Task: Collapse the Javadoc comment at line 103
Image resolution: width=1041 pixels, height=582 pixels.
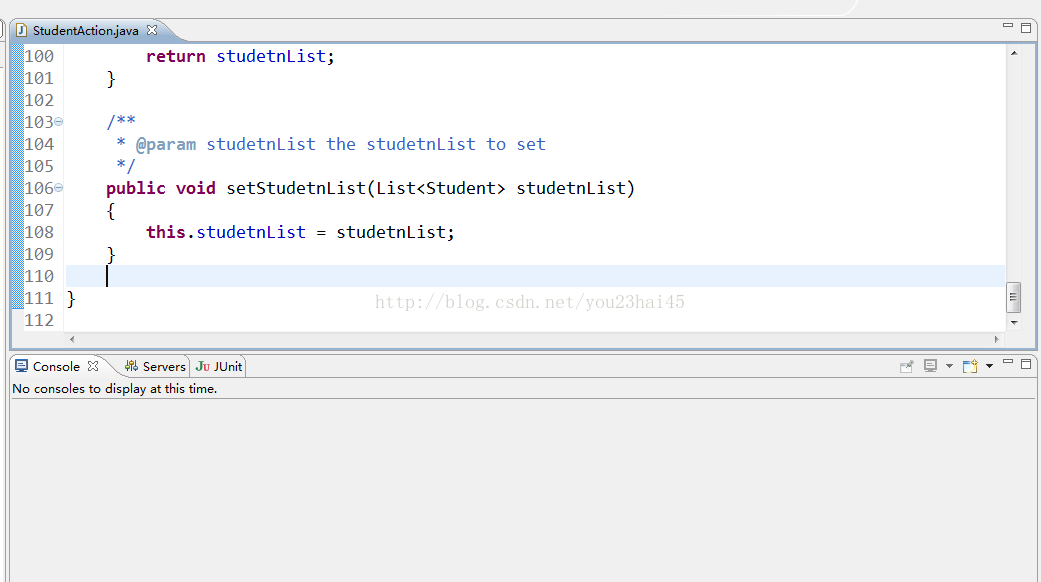Action: [58, 122]
